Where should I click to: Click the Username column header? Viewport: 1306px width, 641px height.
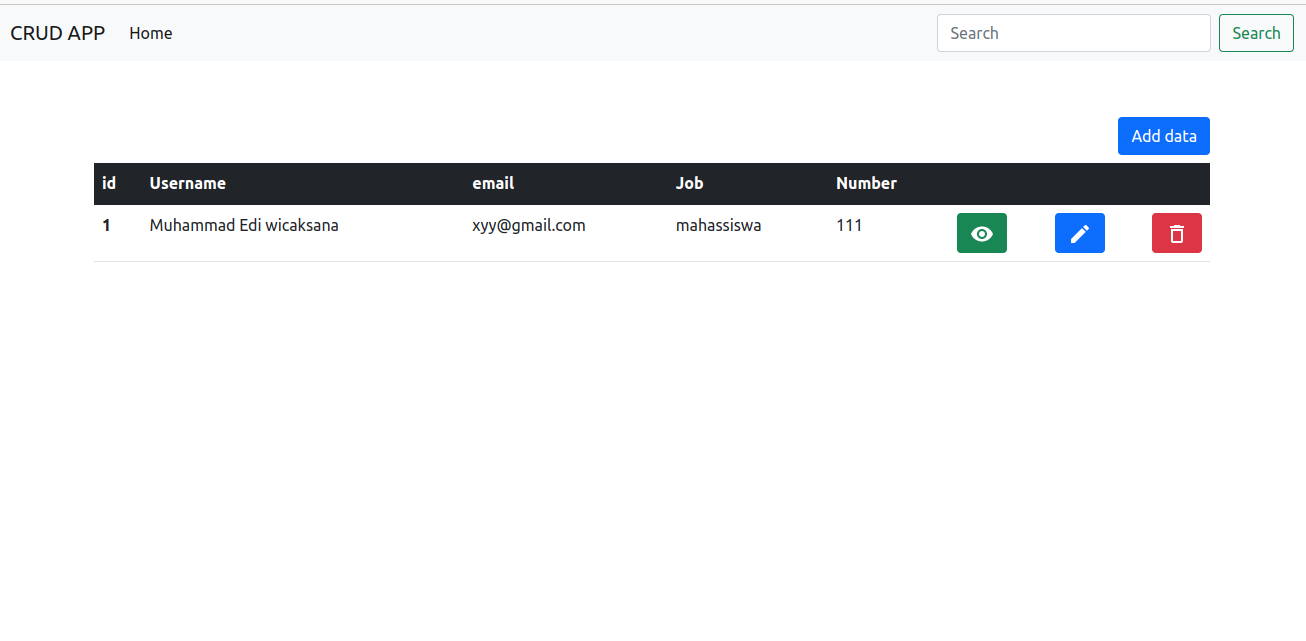(187, 183)
